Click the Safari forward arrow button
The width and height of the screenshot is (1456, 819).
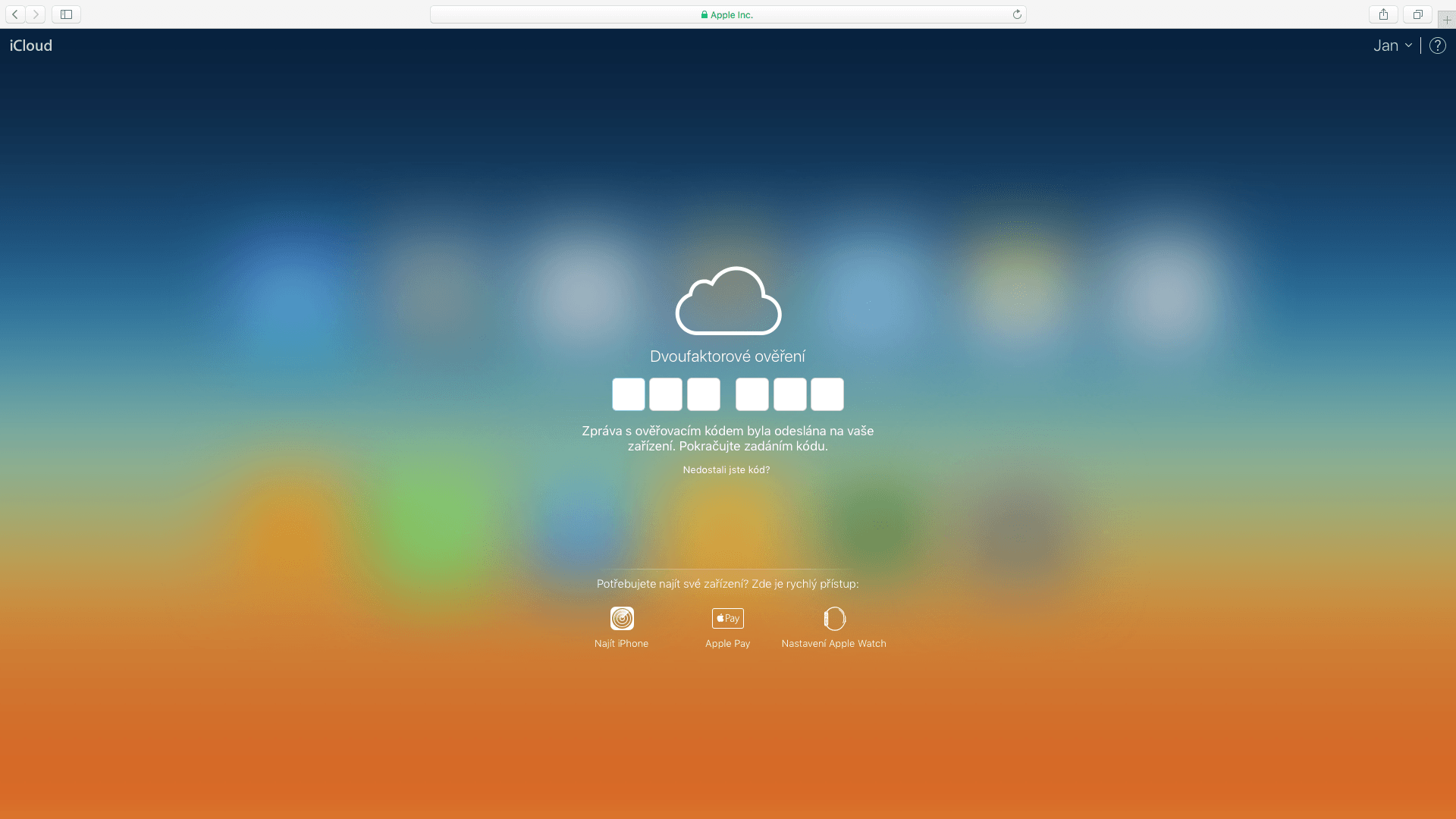[36, 14]
